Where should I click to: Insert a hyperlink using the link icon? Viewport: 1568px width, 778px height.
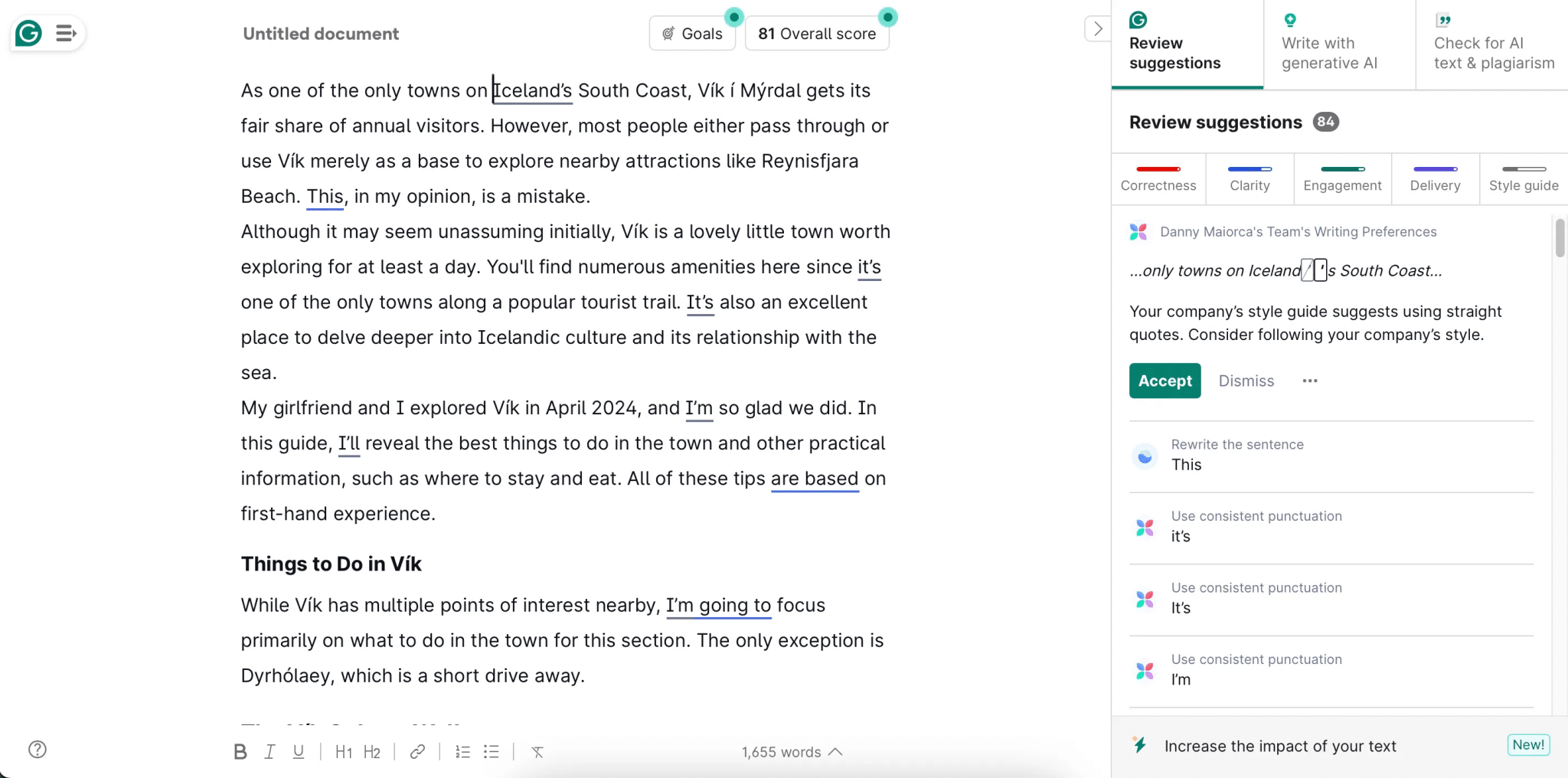[417, 751]
